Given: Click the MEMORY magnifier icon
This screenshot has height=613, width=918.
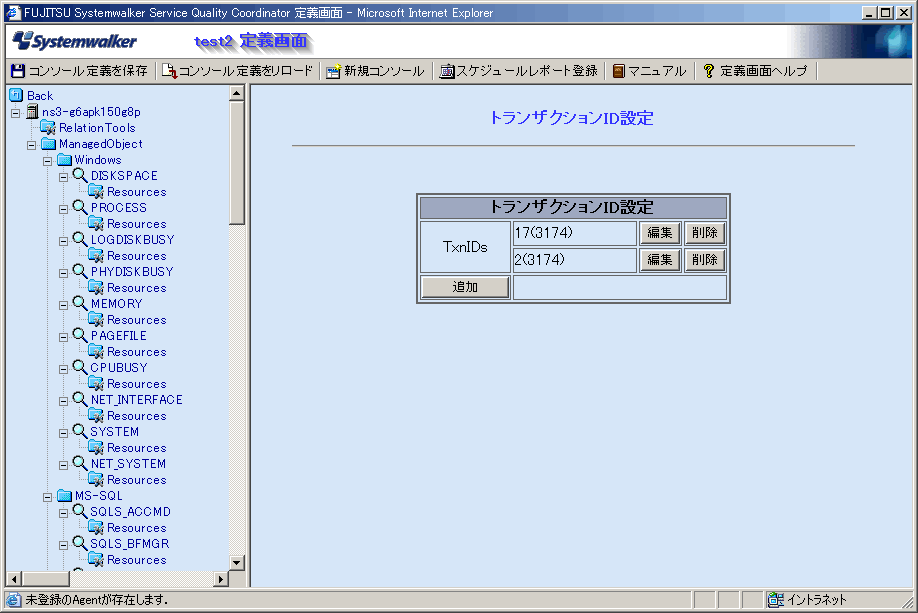Looking at the screenshot, I should pyautogui.click(x=80, y=303).
